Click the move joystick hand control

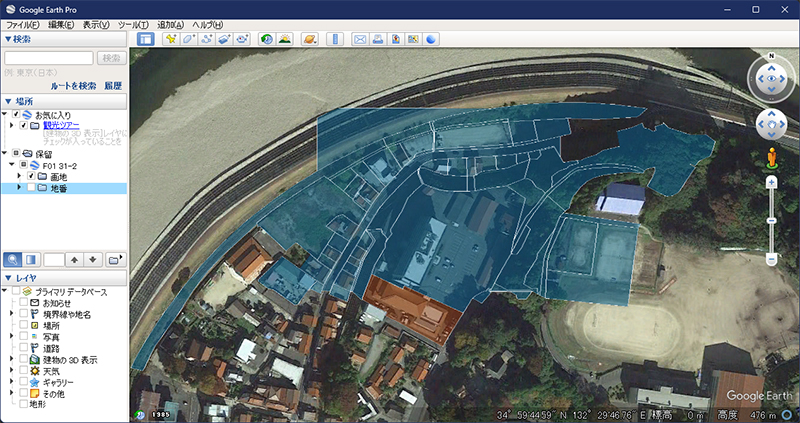coord(771,124)
